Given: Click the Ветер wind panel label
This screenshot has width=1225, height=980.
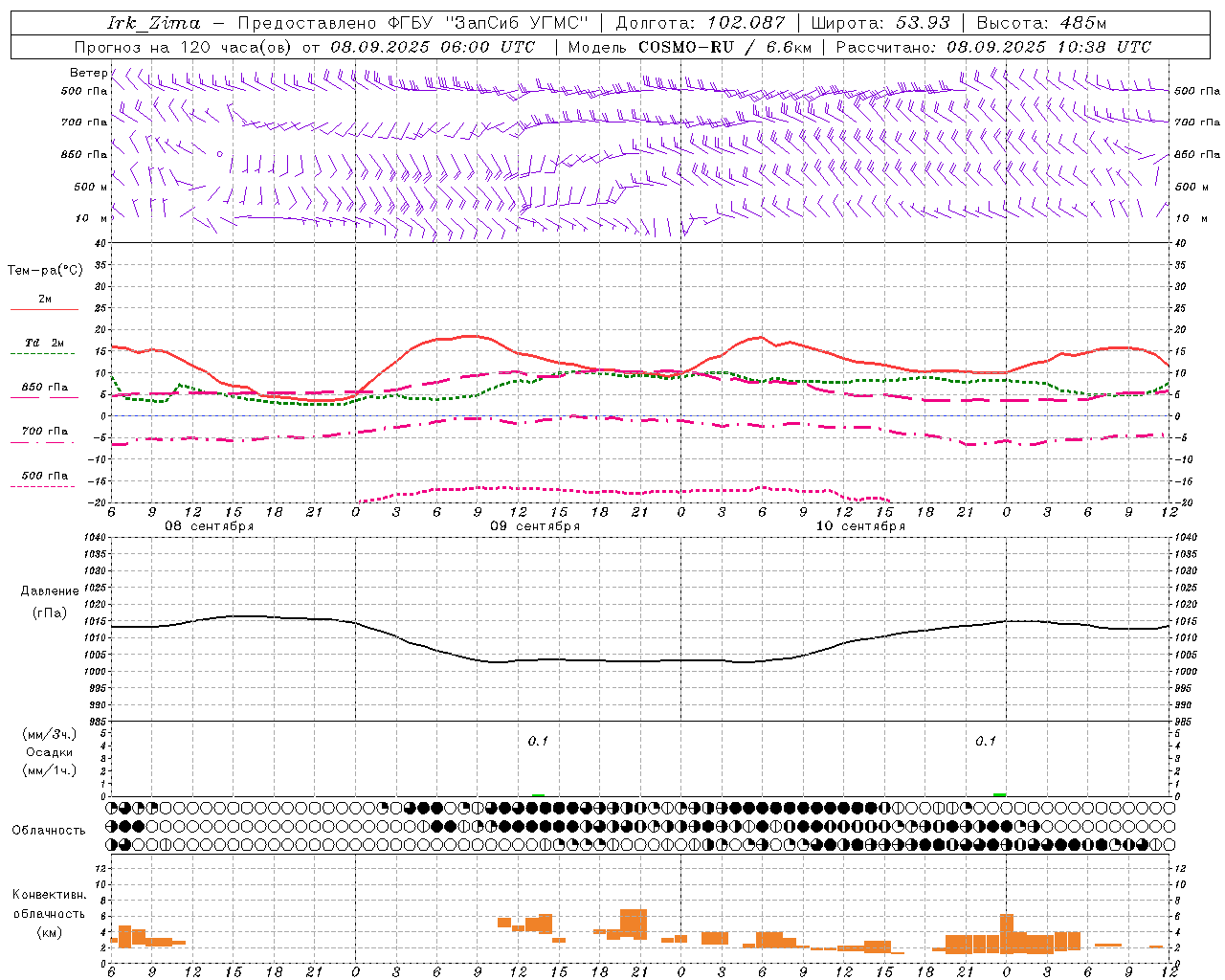Looking at the screenshot, I should coord(88,73).
